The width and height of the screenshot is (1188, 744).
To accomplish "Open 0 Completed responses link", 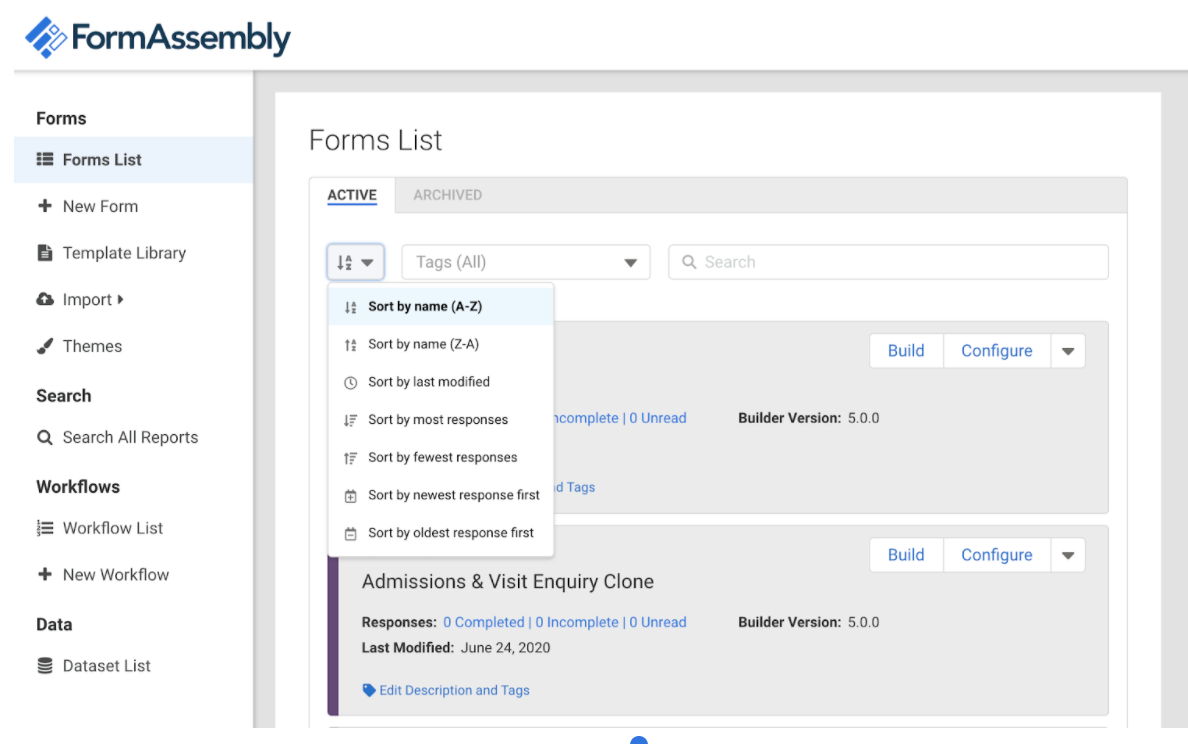I will [483, 622].
